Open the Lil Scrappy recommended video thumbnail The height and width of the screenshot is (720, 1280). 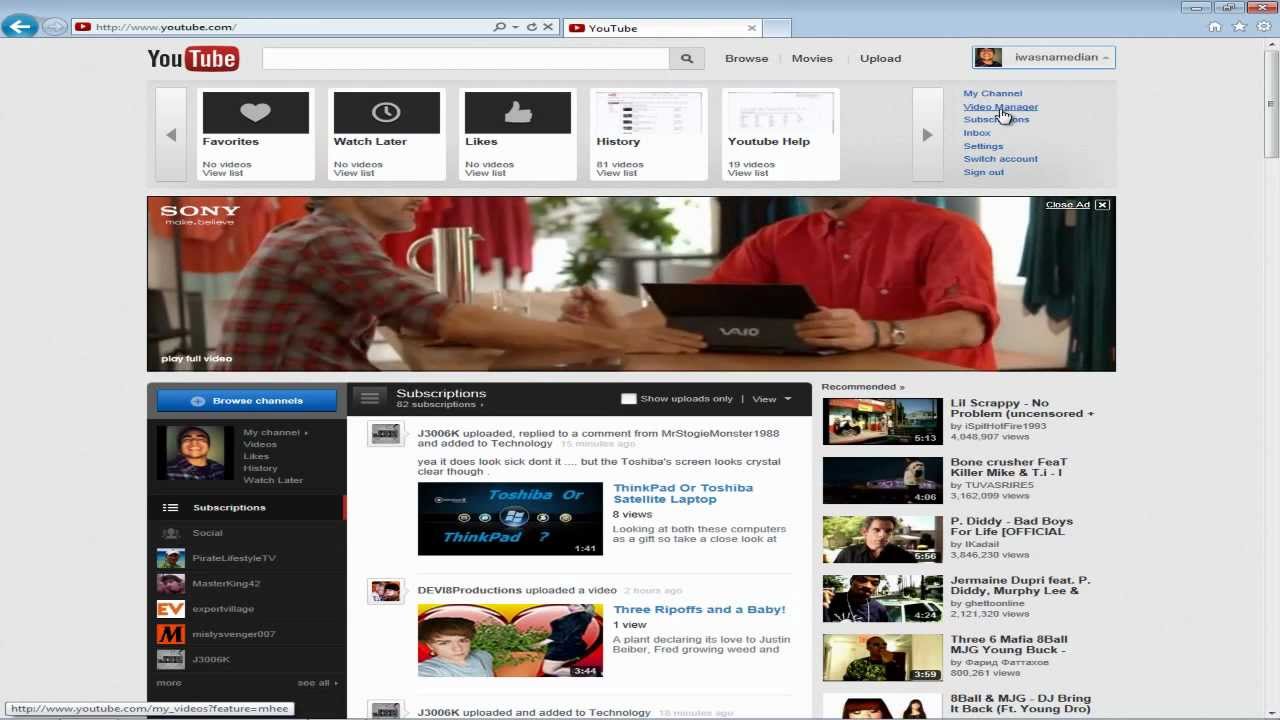click(882, 421)
